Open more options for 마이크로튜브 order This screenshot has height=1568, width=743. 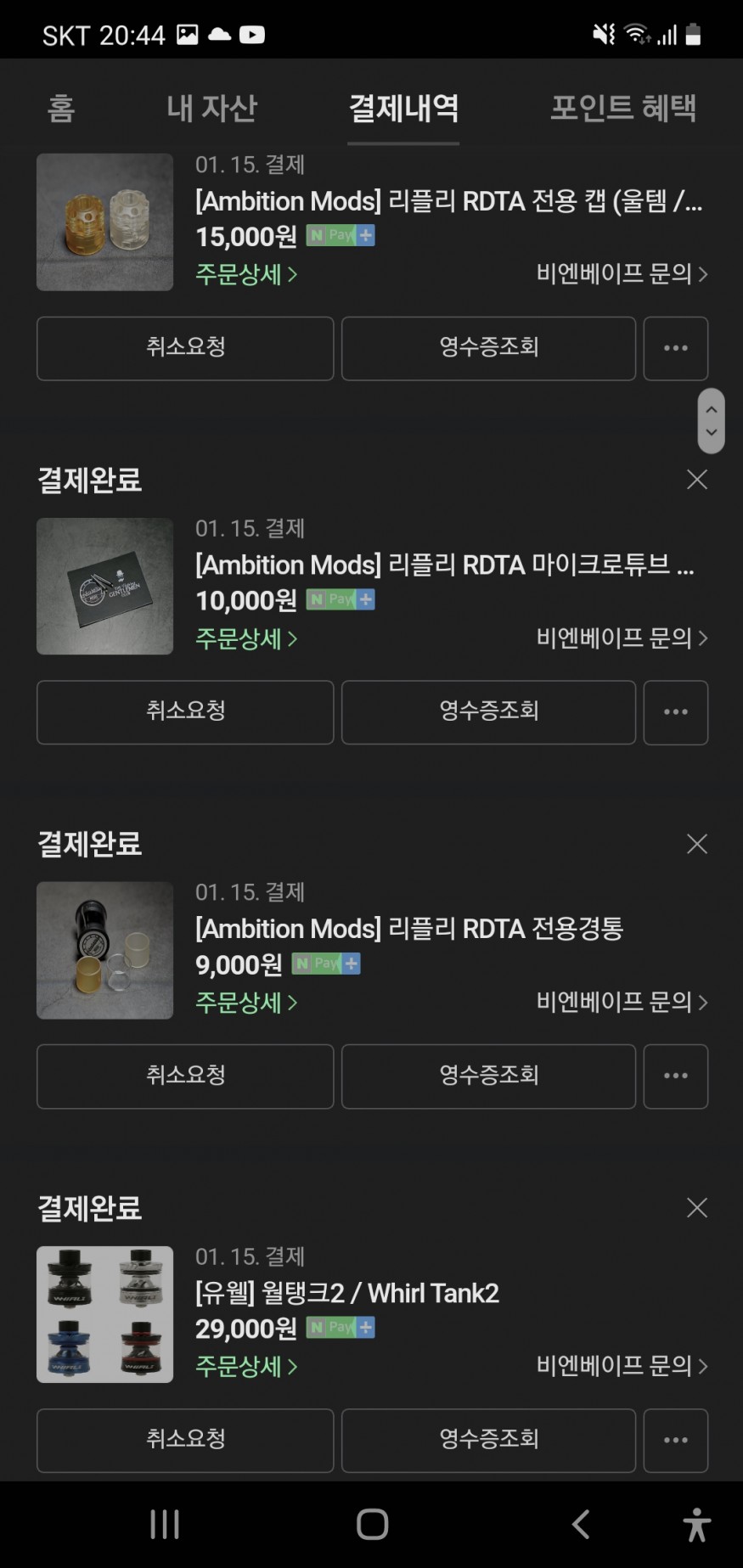coord(675,712)
